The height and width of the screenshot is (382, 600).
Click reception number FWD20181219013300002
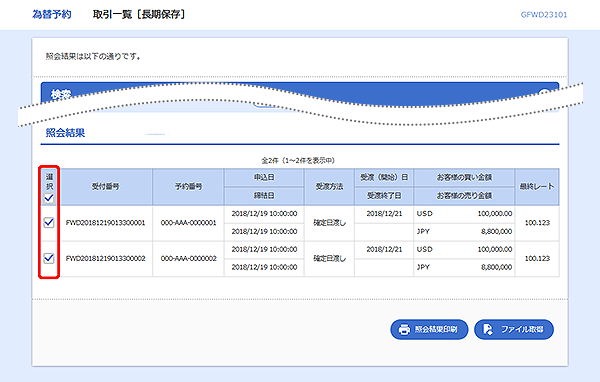click(106, 258)
